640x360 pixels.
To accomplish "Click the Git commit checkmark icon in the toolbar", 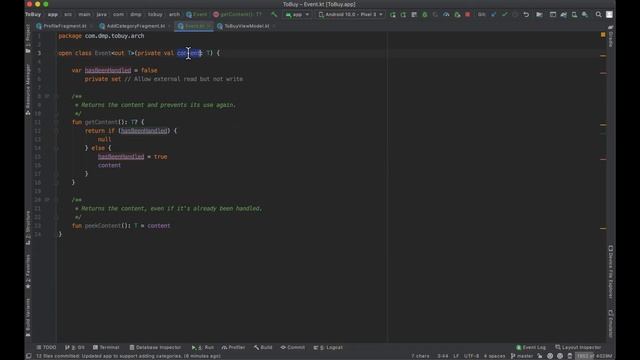I will pos(504,15).
